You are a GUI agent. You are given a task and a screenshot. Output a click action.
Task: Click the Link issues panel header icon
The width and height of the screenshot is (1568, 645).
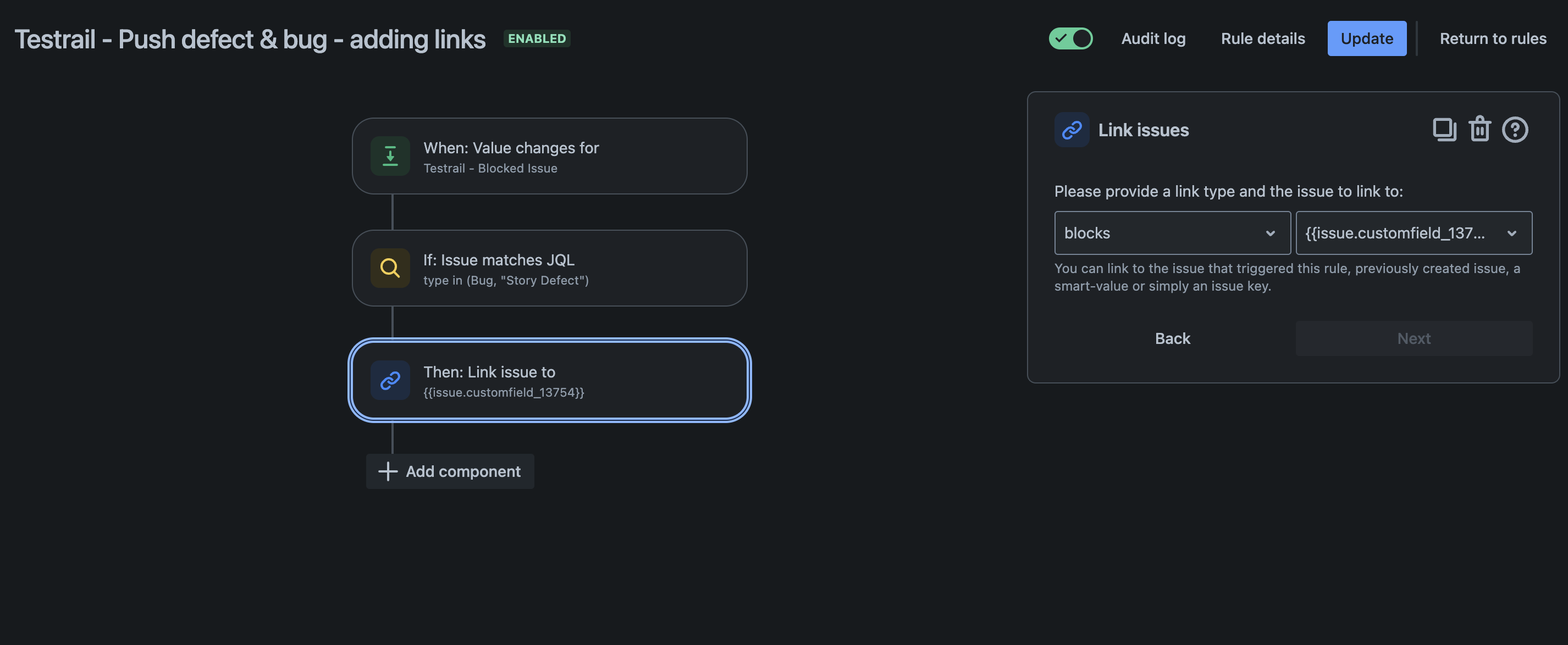click(1072, 130)
